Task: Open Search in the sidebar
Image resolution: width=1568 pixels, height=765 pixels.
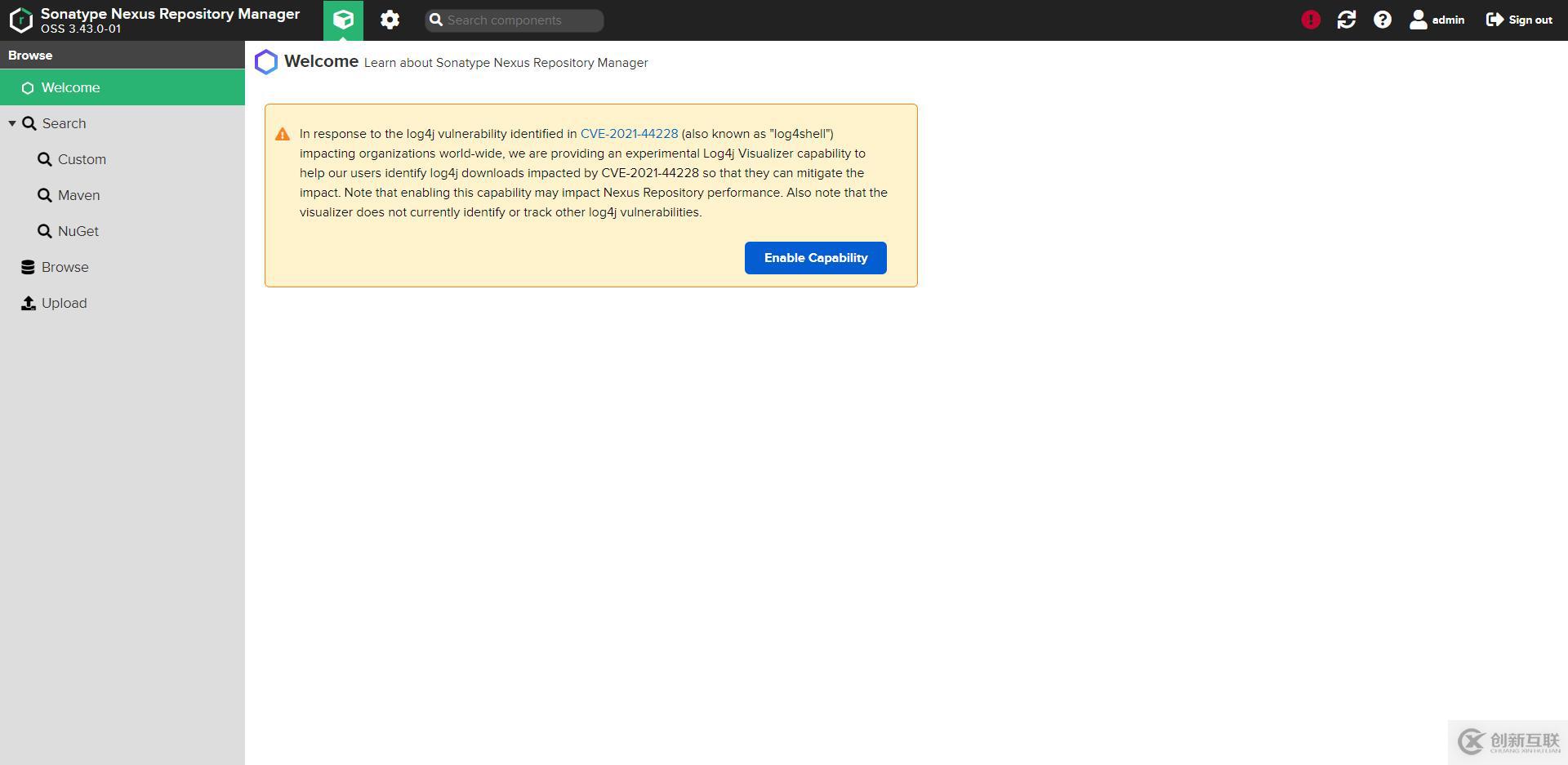Action: tap(64, 123)
